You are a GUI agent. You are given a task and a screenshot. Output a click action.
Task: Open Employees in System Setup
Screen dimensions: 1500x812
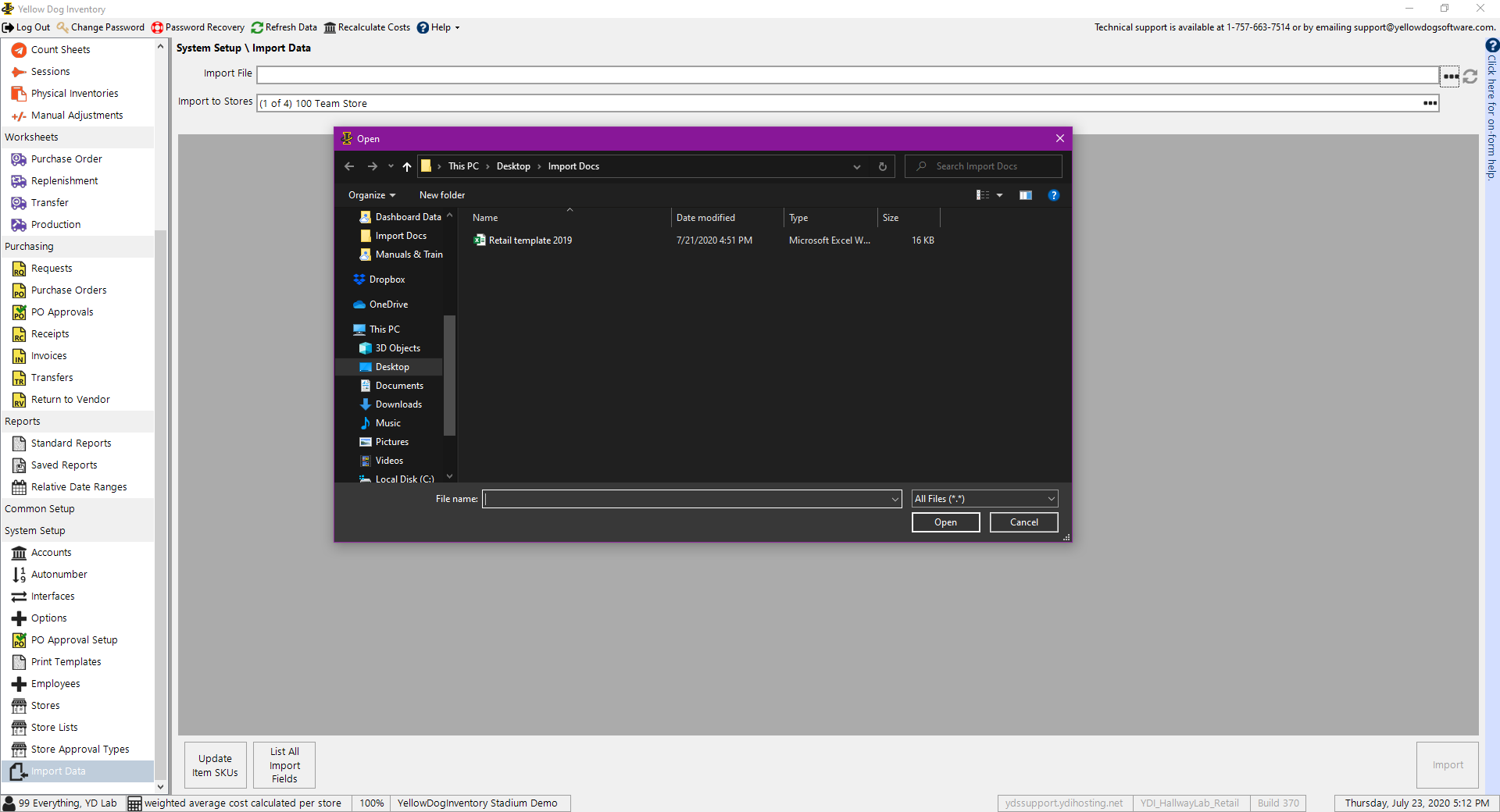click(x=55, y=683)
